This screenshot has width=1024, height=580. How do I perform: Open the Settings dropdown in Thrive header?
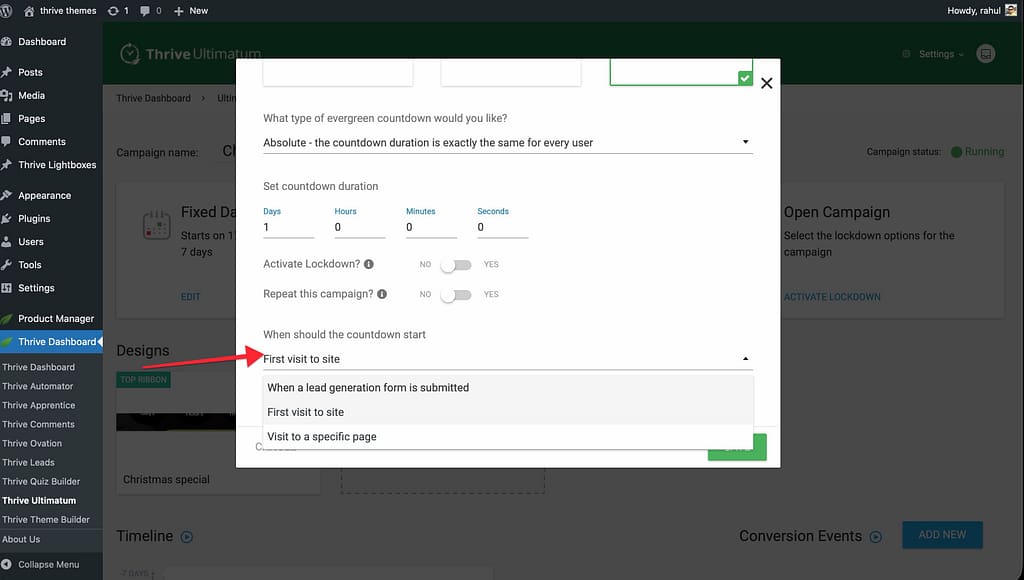point(934,54)
